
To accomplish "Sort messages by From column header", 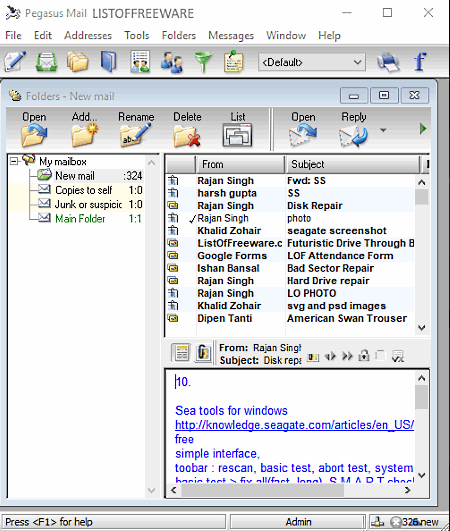I will coord(240,164).
